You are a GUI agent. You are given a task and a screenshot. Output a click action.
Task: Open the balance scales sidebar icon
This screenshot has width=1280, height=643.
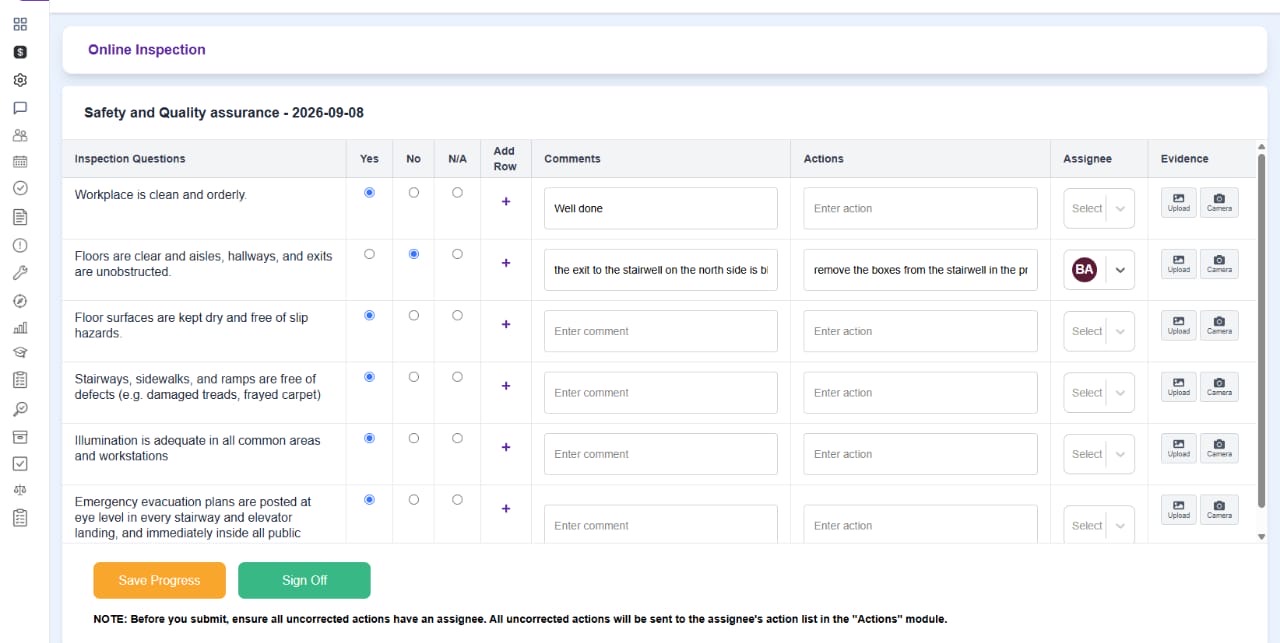(20, 490)
